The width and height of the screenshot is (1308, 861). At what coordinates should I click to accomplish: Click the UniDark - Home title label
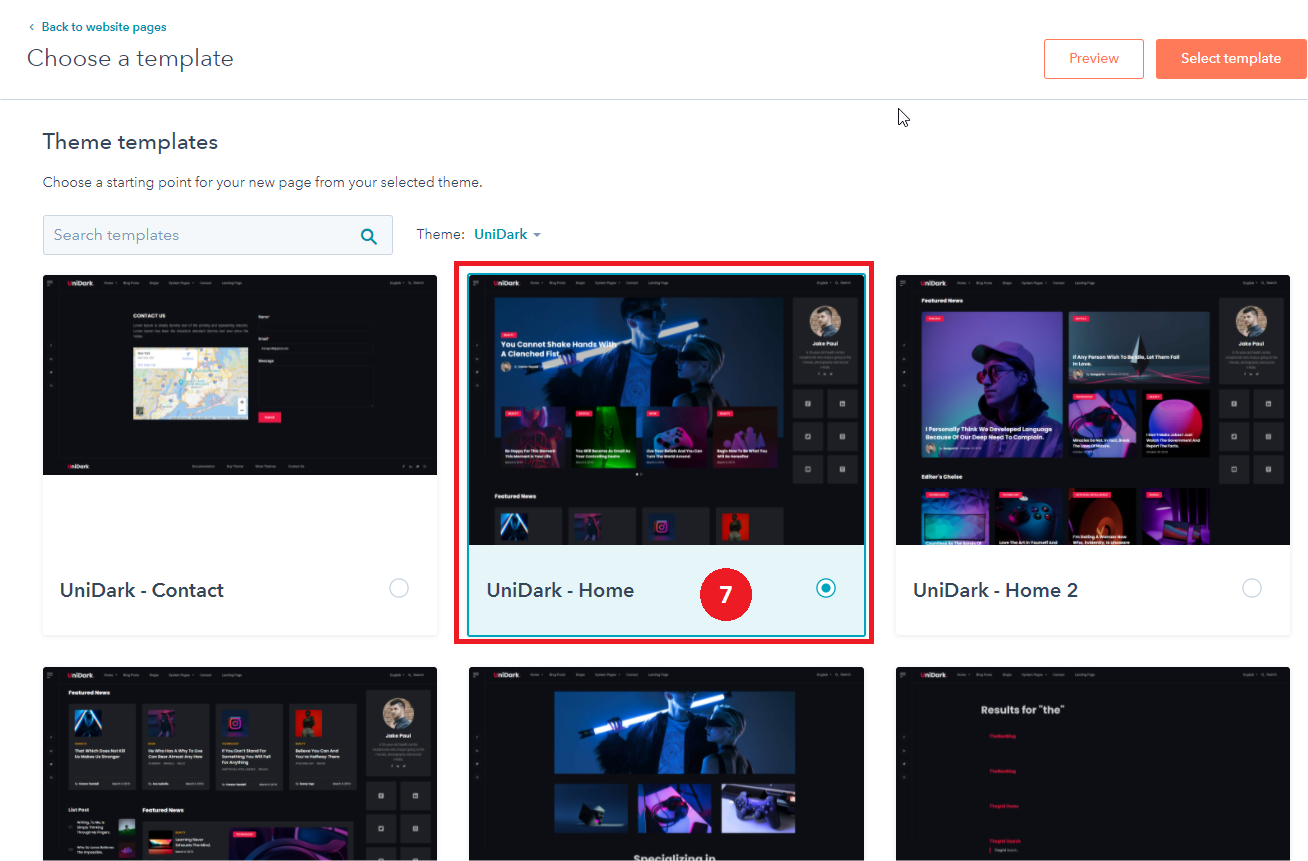(560, 590)
